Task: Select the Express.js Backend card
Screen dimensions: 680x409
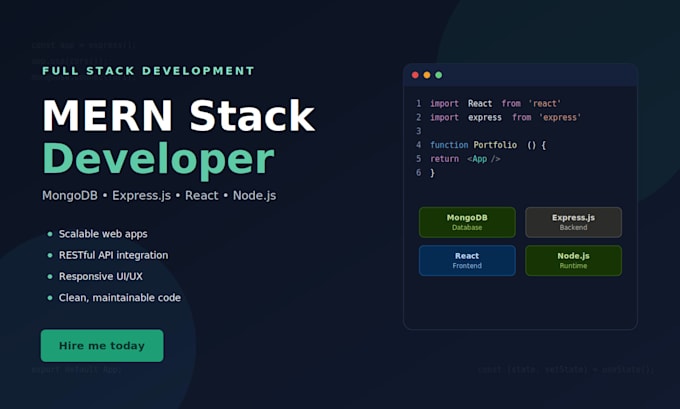Action: [573, 222]
